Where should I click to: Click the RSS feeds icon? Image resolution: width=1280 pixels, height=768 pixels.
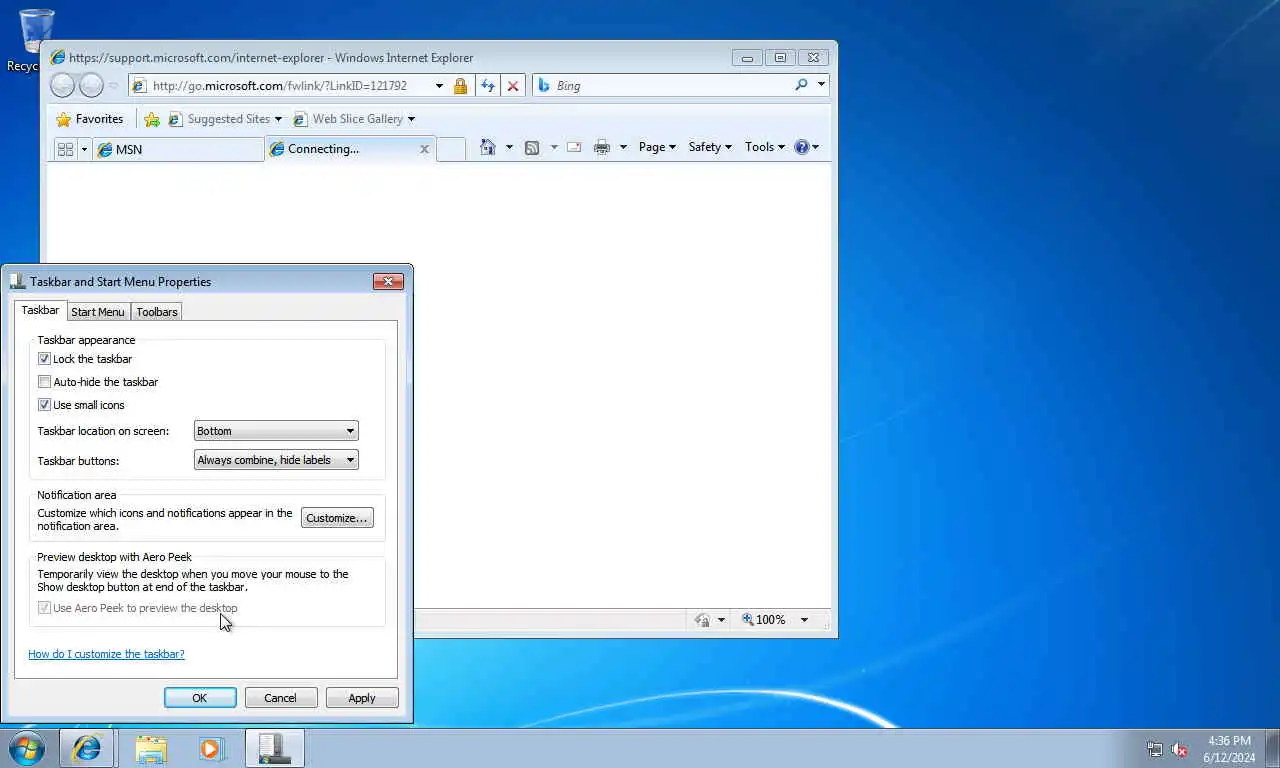click(532, 147)
